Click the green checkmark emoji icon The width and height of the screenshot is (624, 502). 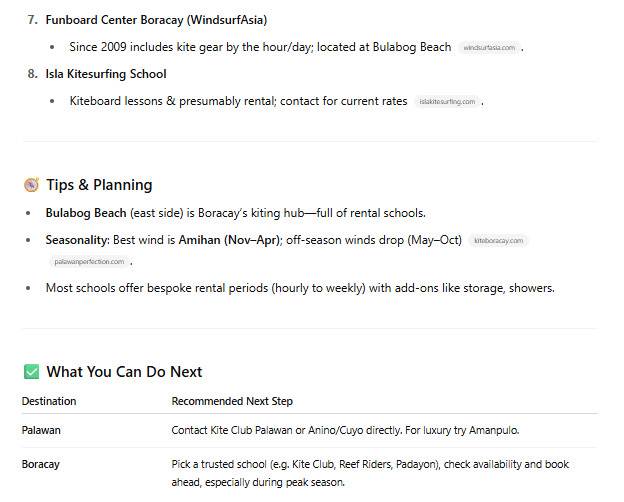click(x=31, y=372)
